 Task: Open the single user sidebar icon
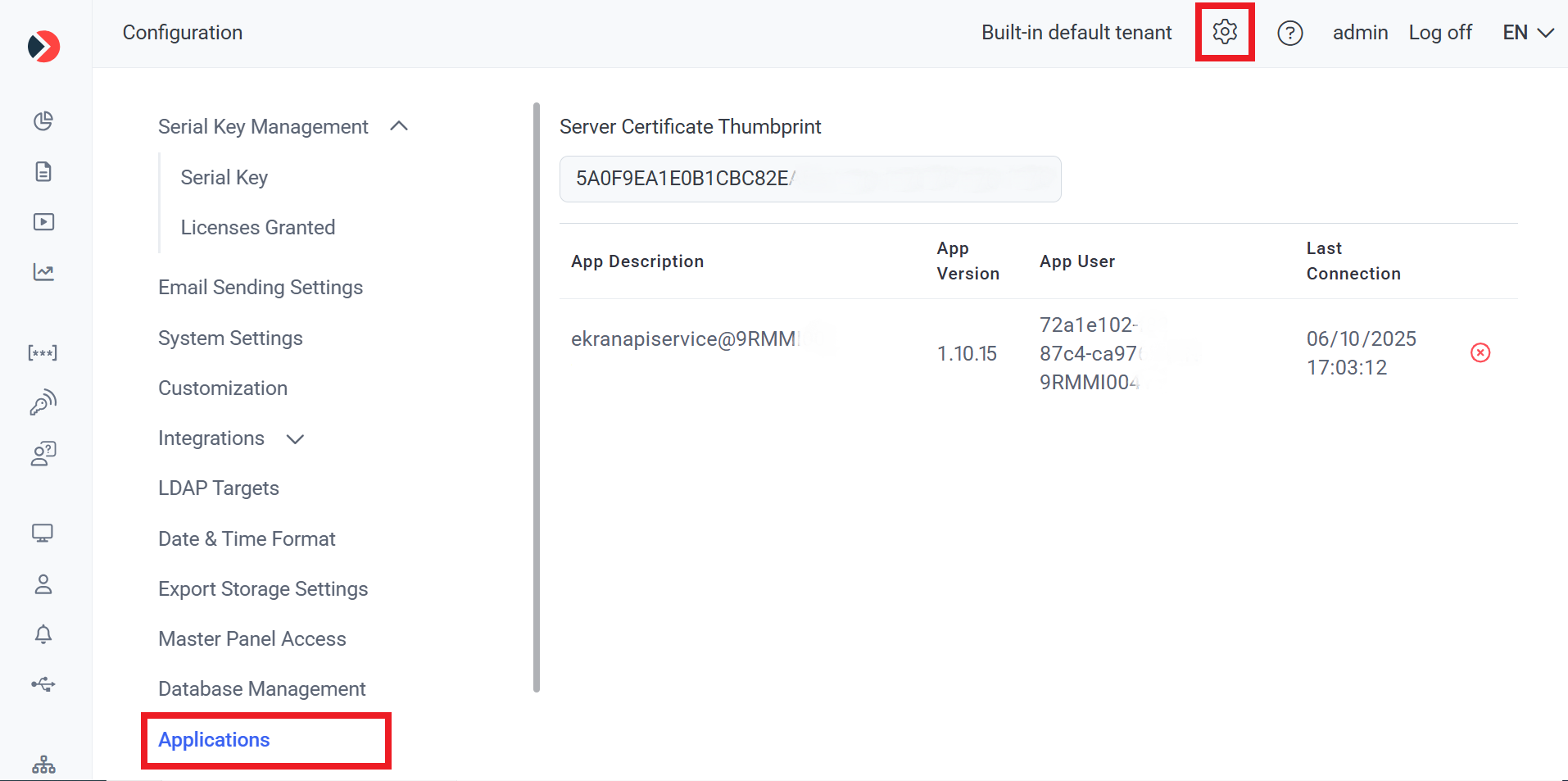coord(43,584)
